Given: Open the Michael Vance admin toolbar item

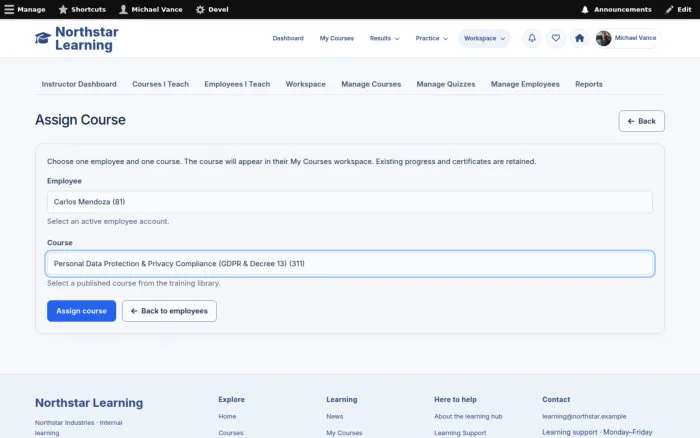Looking at the screenshot, I should pos(151,9).
